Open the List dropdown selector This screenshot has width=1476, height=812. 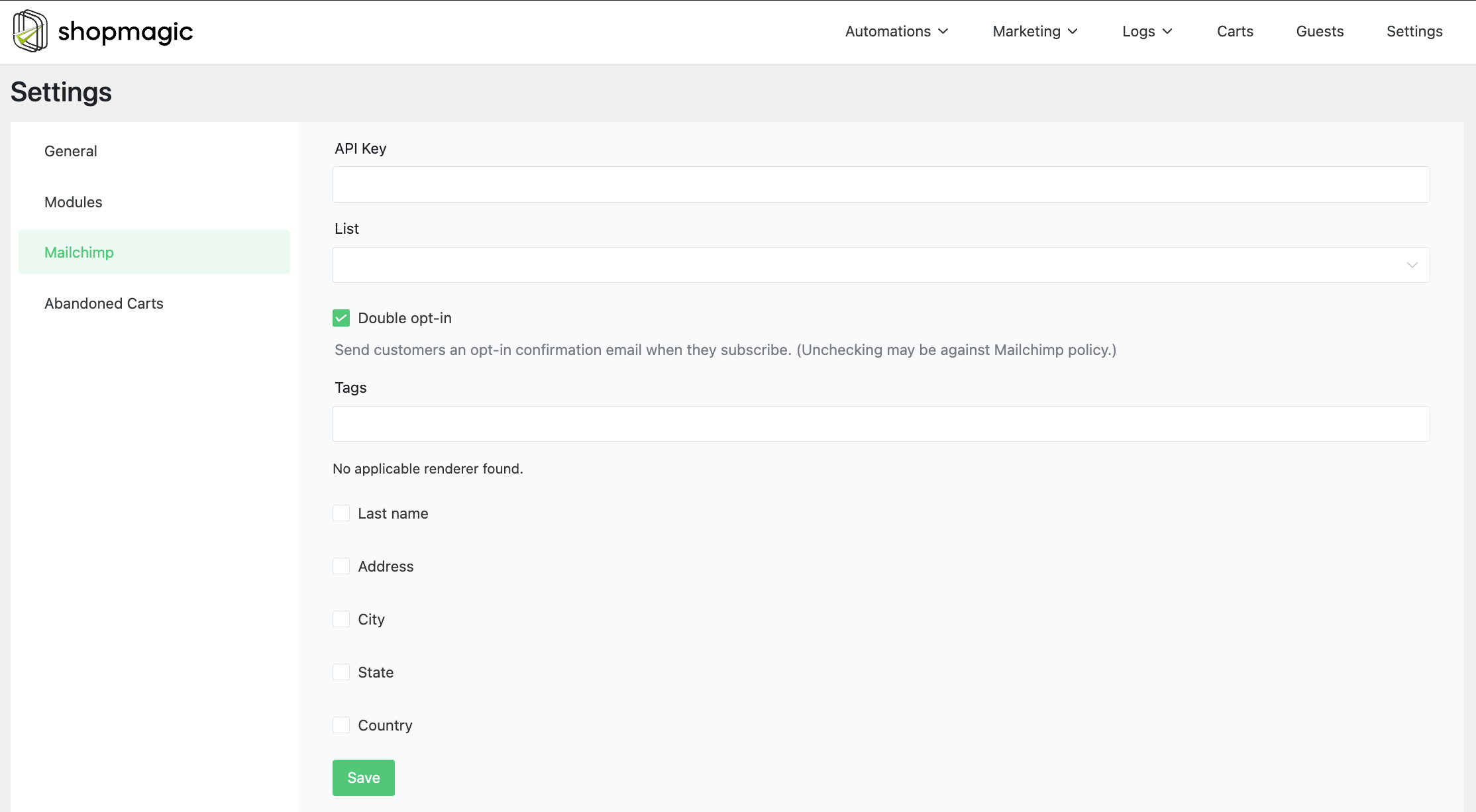pos(881,265)
